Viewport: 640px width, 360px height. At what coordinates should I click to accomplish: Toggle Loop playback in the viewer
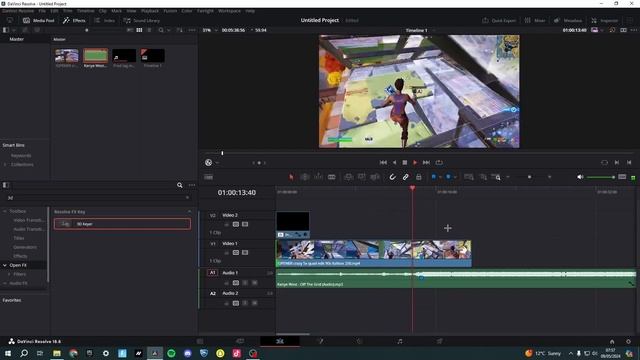439,162
